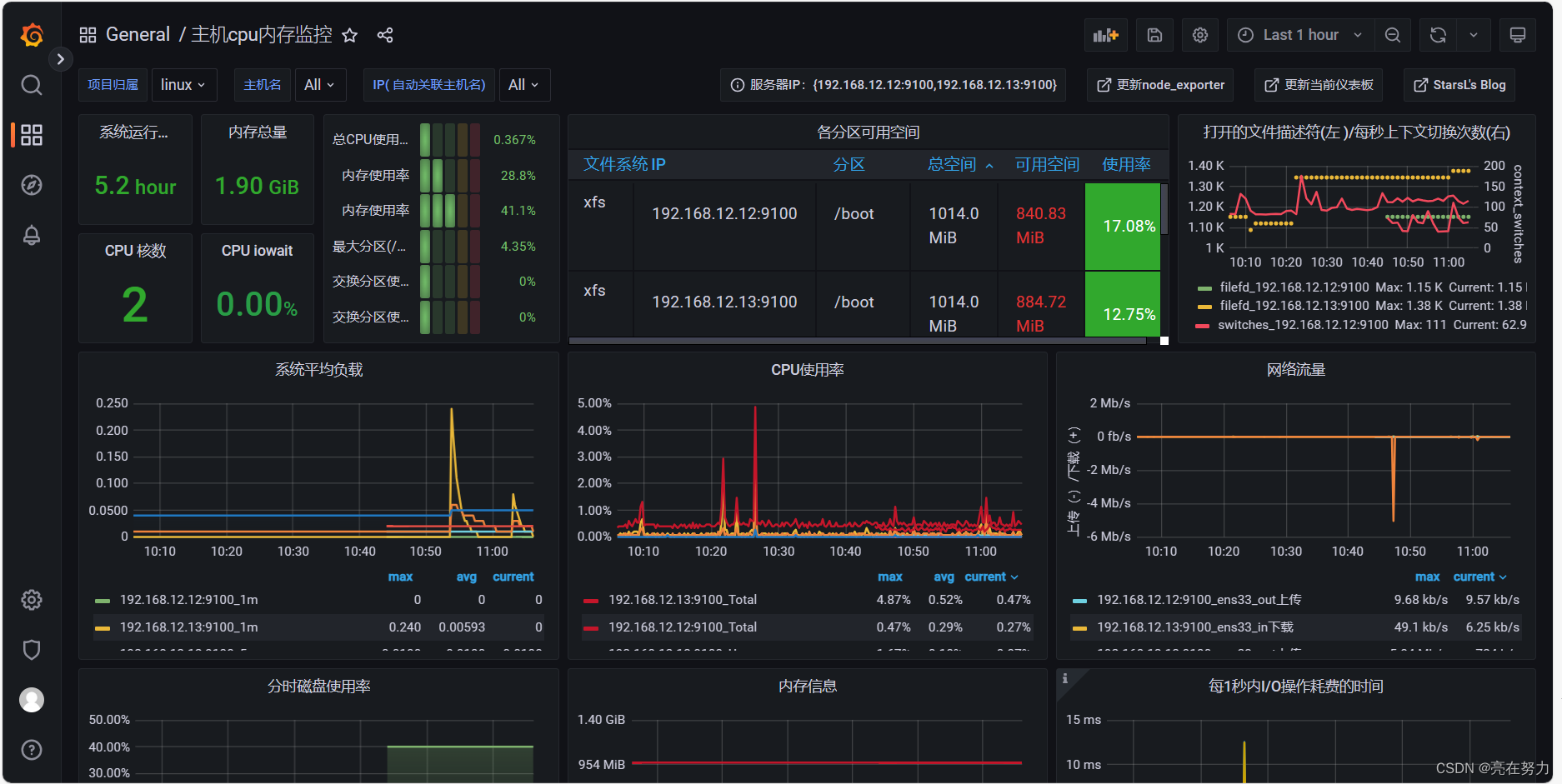1562x784 pixels.
Task: Open the StarsL's Blog link
Action: [x=1459, y=85]
